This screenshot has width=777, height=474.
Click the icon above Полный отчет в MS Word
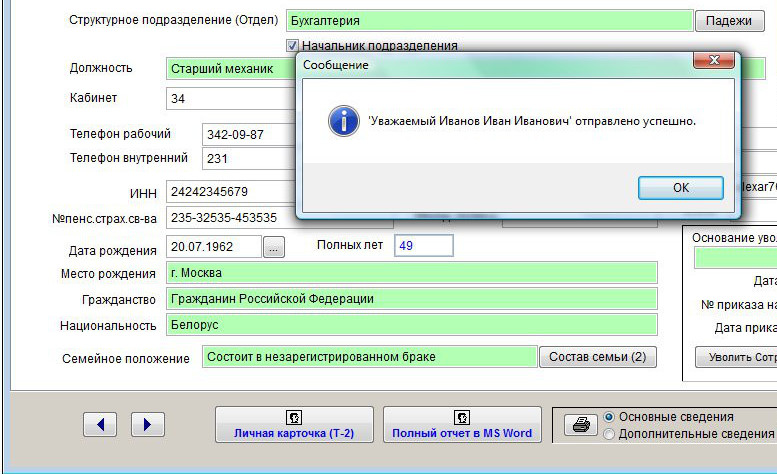(x=462, y=417)
